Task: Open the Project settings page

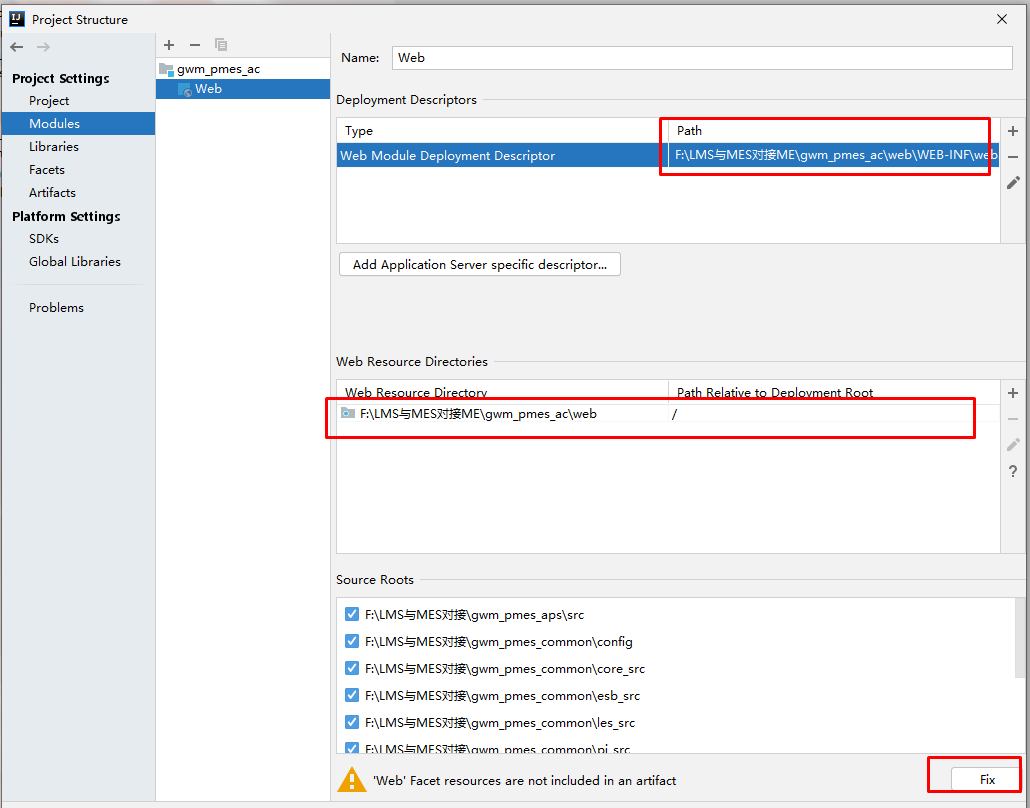Action: click(x=49, y=101)
